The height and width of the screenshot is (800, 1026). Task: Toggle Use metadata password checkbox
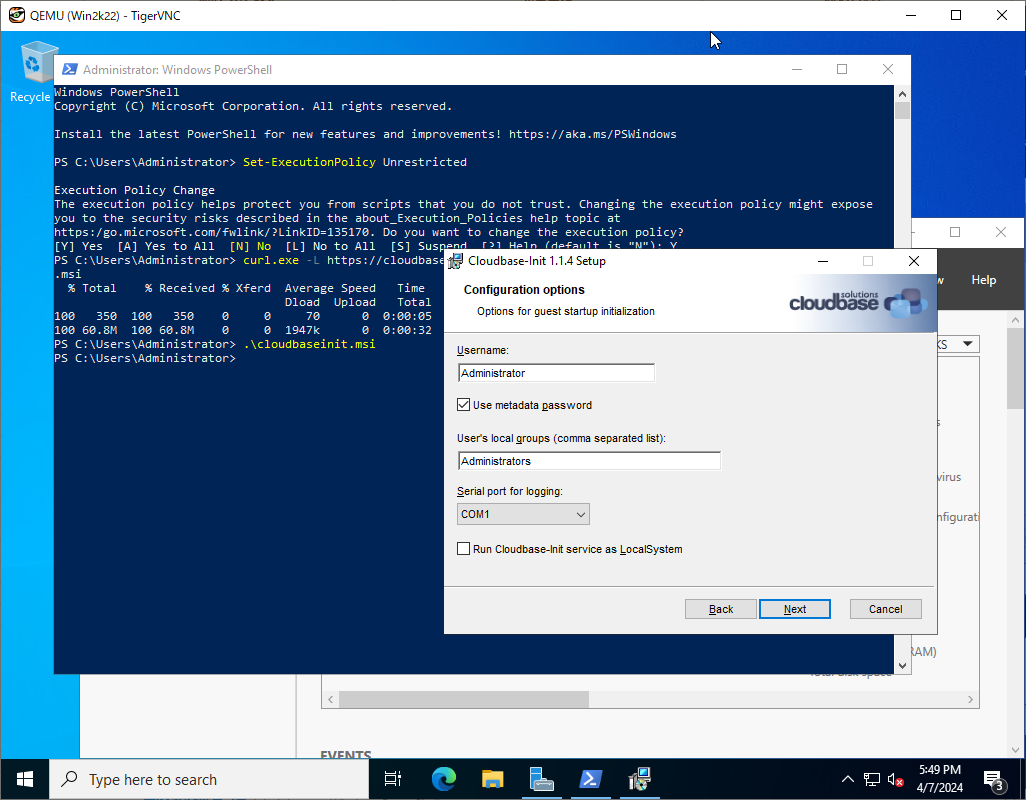point(463,405)
